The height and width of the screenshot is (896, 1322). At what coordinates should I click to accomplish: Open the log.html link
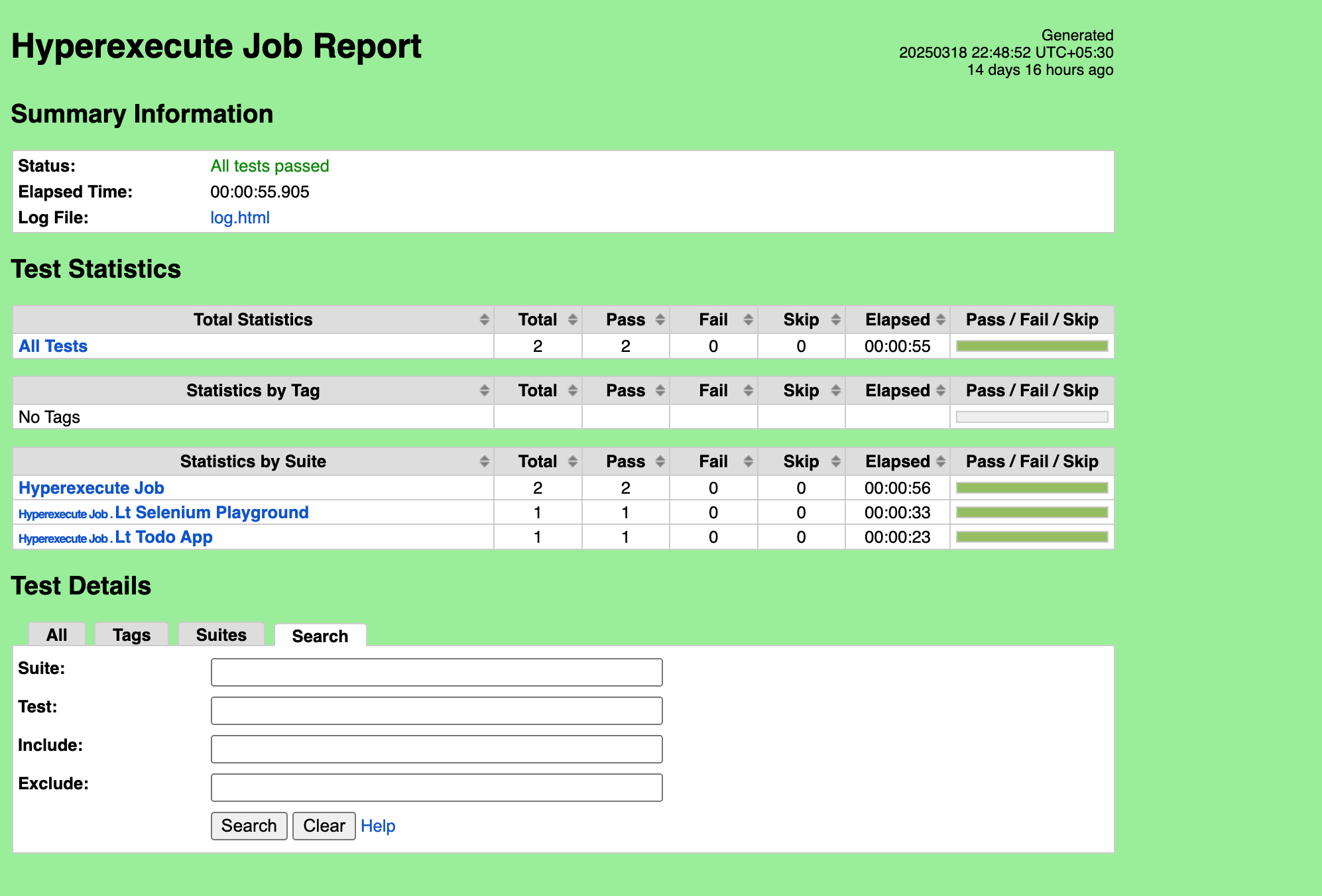(240, 218)
